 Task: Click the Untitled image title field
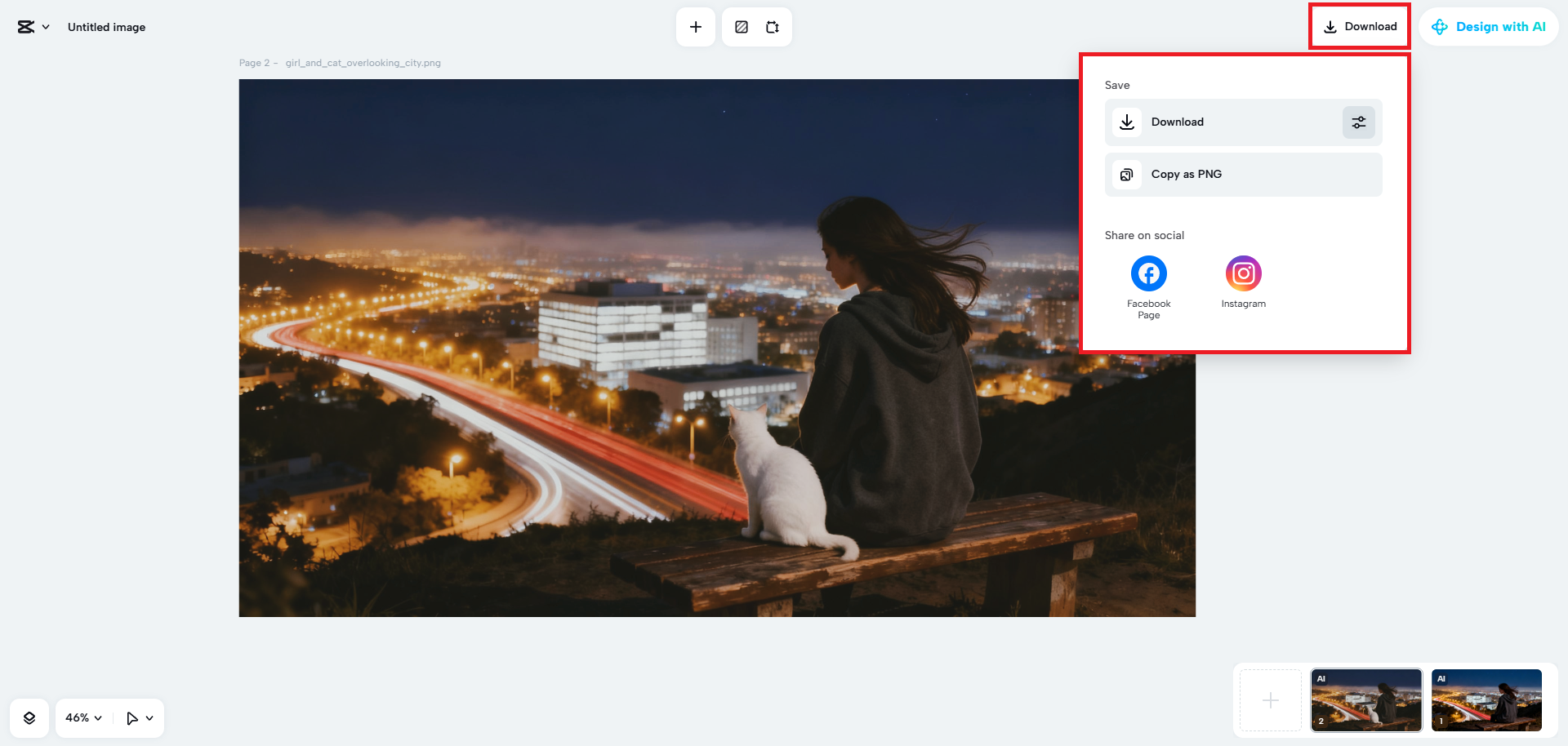coord(106,27)
